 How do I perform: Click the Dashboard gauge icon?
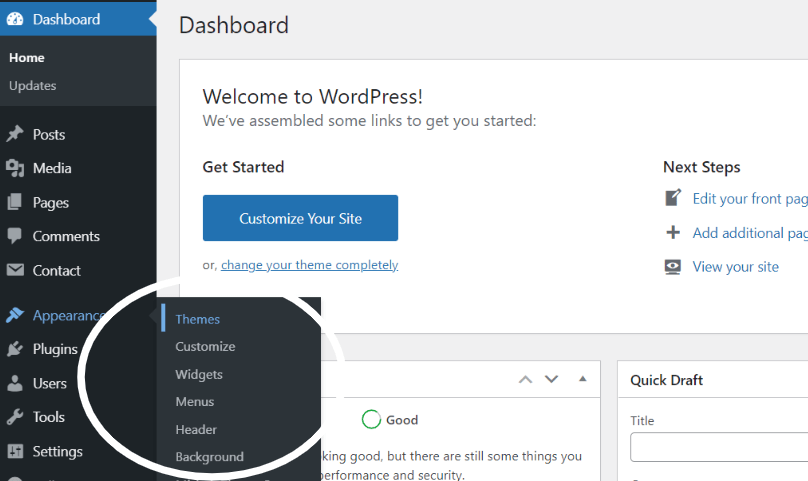(x=15, y=19)
